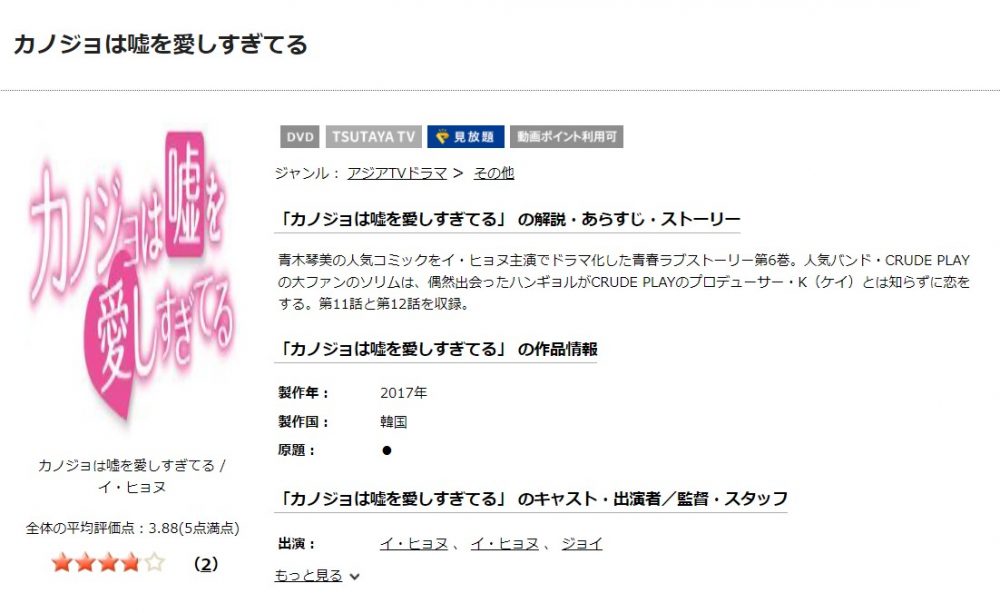
Task: Expand the もっと見る chevron arrow
Action: point(355,577)
